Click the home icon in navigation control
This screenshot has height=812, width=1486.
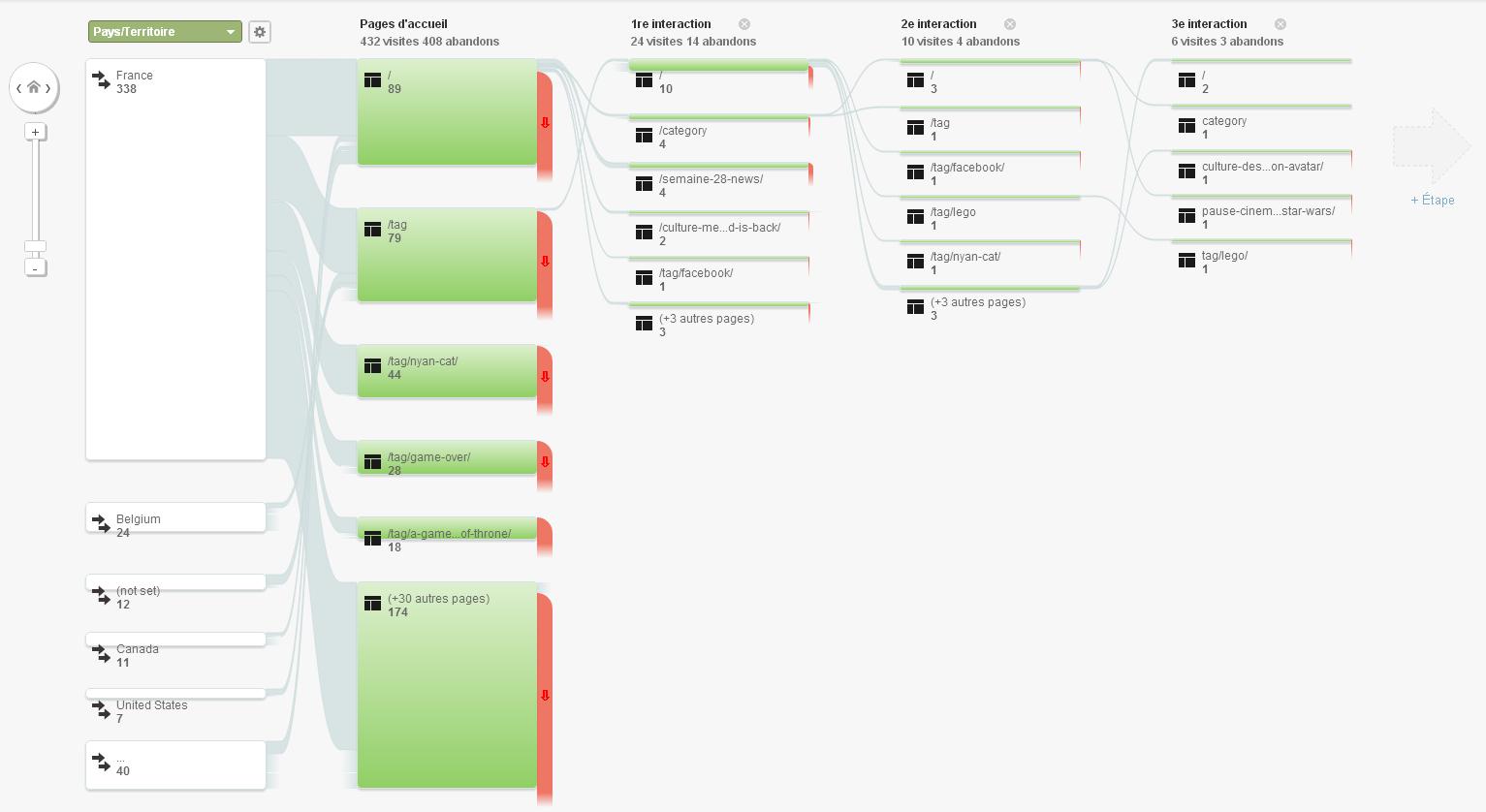pos(34,87)
